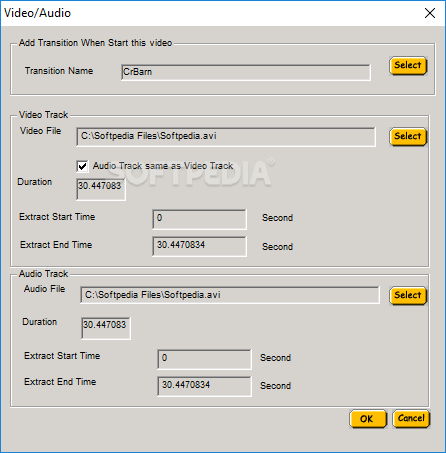
Task: Click 'Extract End Time' label in Audio Track
Action: pyautogui.click(x=60, y=382)
